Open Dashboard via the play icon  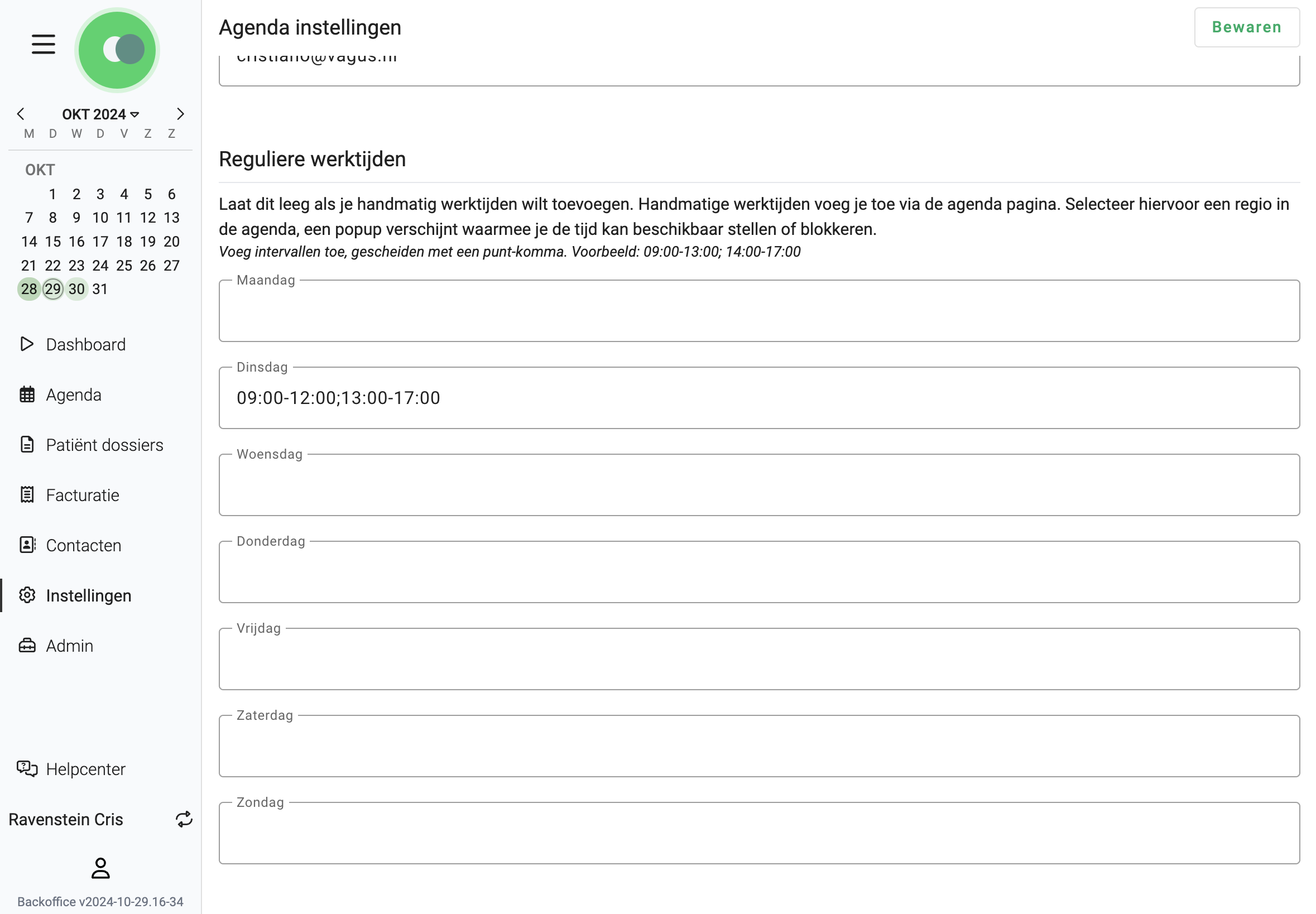point(27,344)
